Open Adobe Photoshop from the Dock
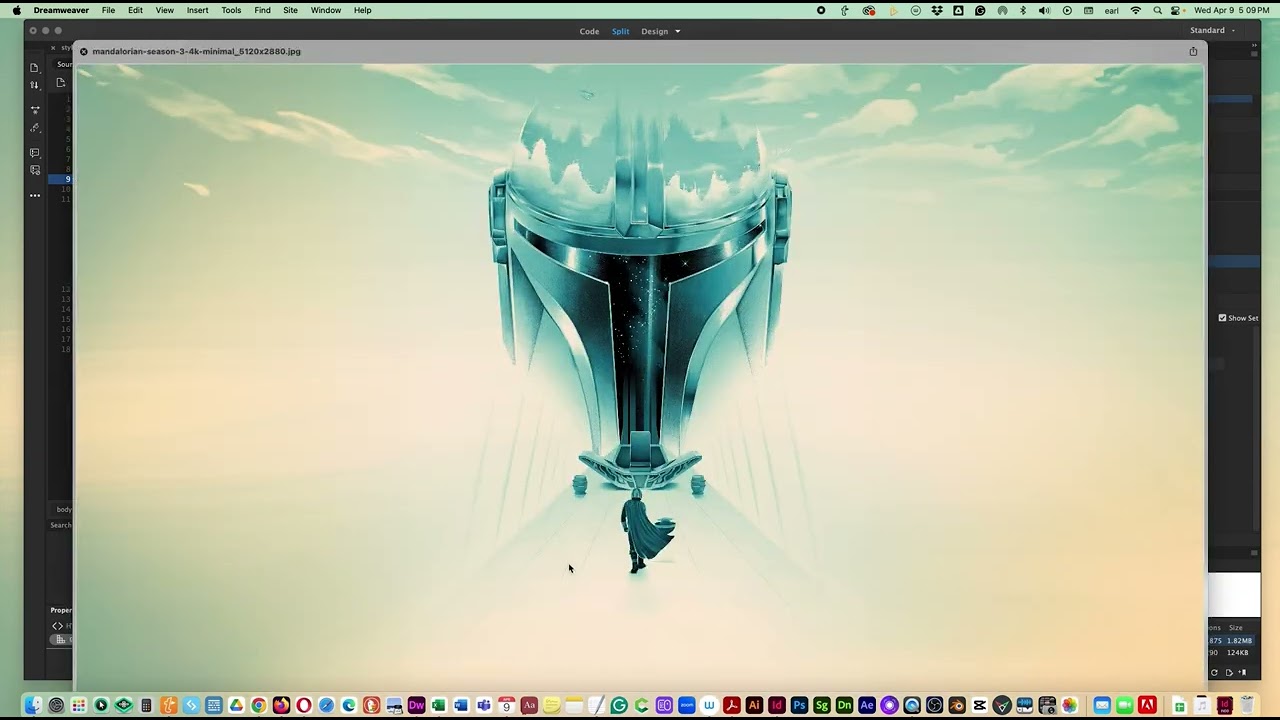Viewport: 1280px width, 720px height. (799, 705)
